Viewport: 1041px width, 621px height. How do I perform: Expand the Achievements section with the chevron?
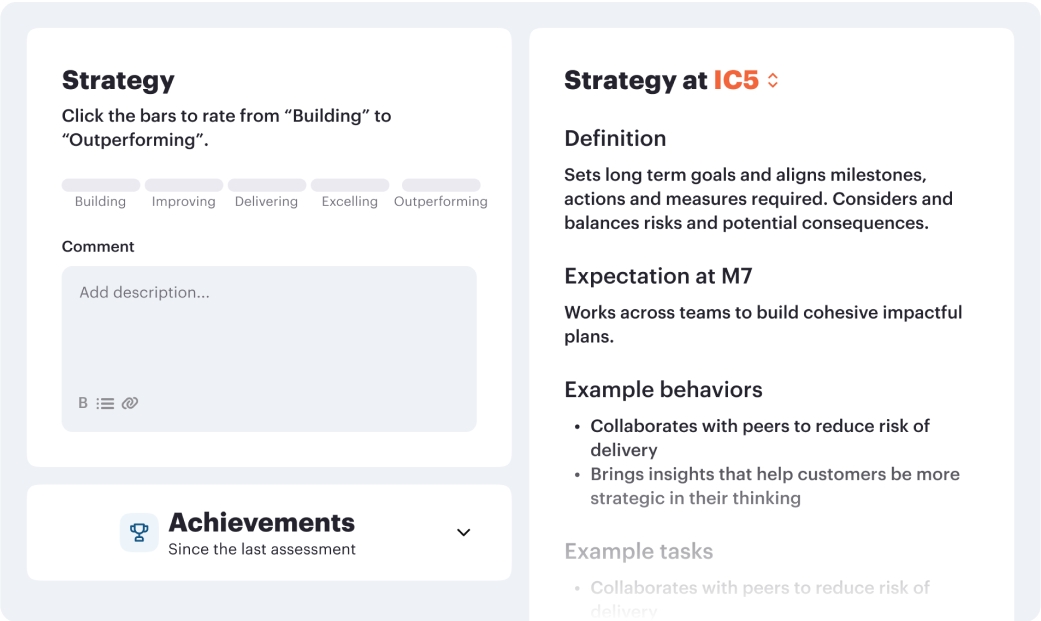coord(463,533)
